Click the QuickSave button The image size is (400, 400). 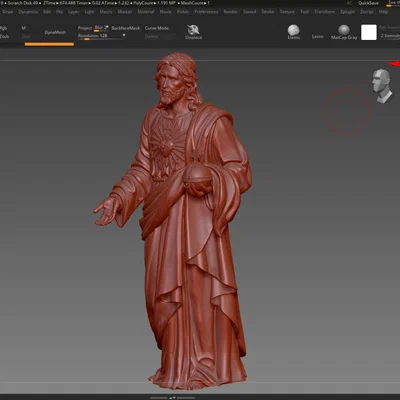[369, 3]
